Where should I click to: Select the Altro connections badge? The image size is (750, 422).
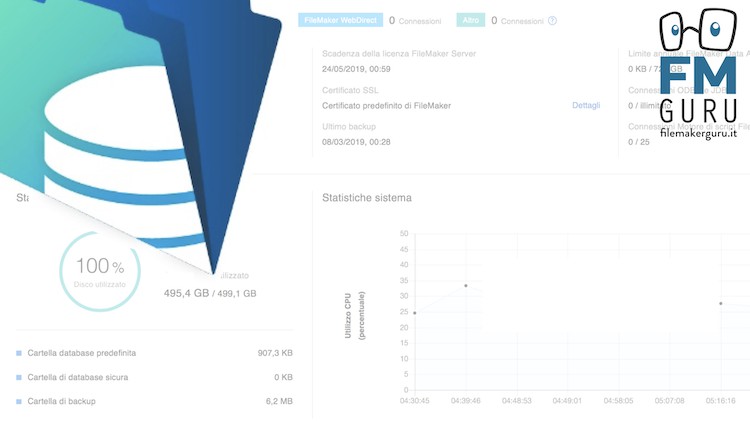click(x=471, y=20)
